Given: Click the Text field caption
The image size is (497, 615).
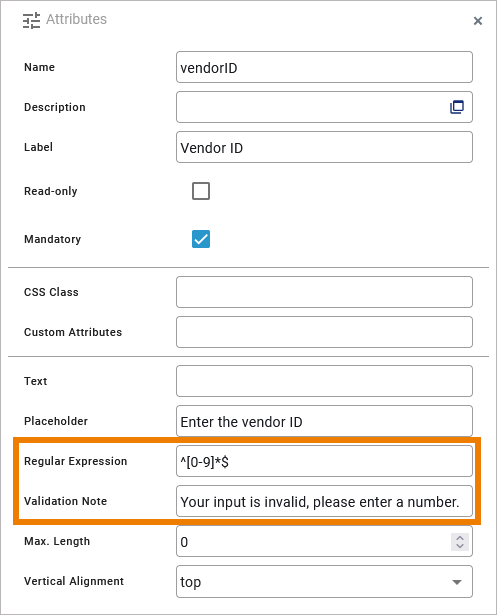Looking at the screenshot, I should point(36,381).
